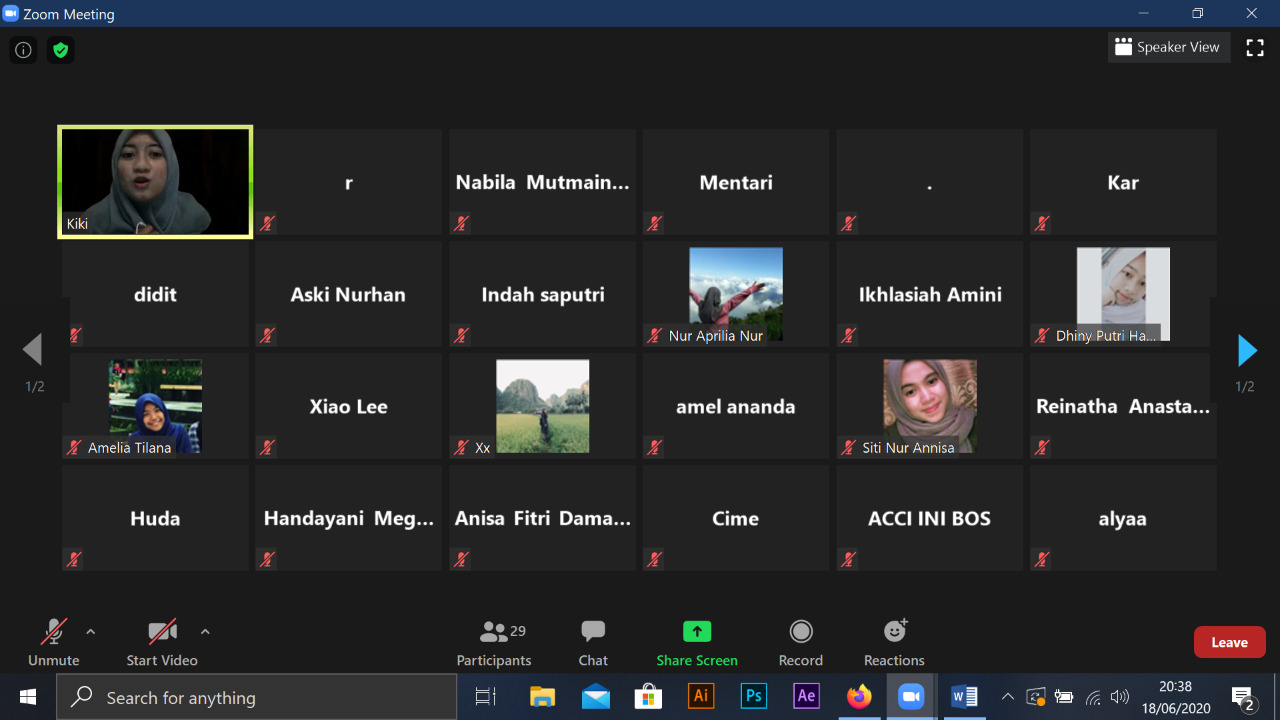Click the green encryption shield icon
The width and height of the screenshot is (1280, 720).
61,50
